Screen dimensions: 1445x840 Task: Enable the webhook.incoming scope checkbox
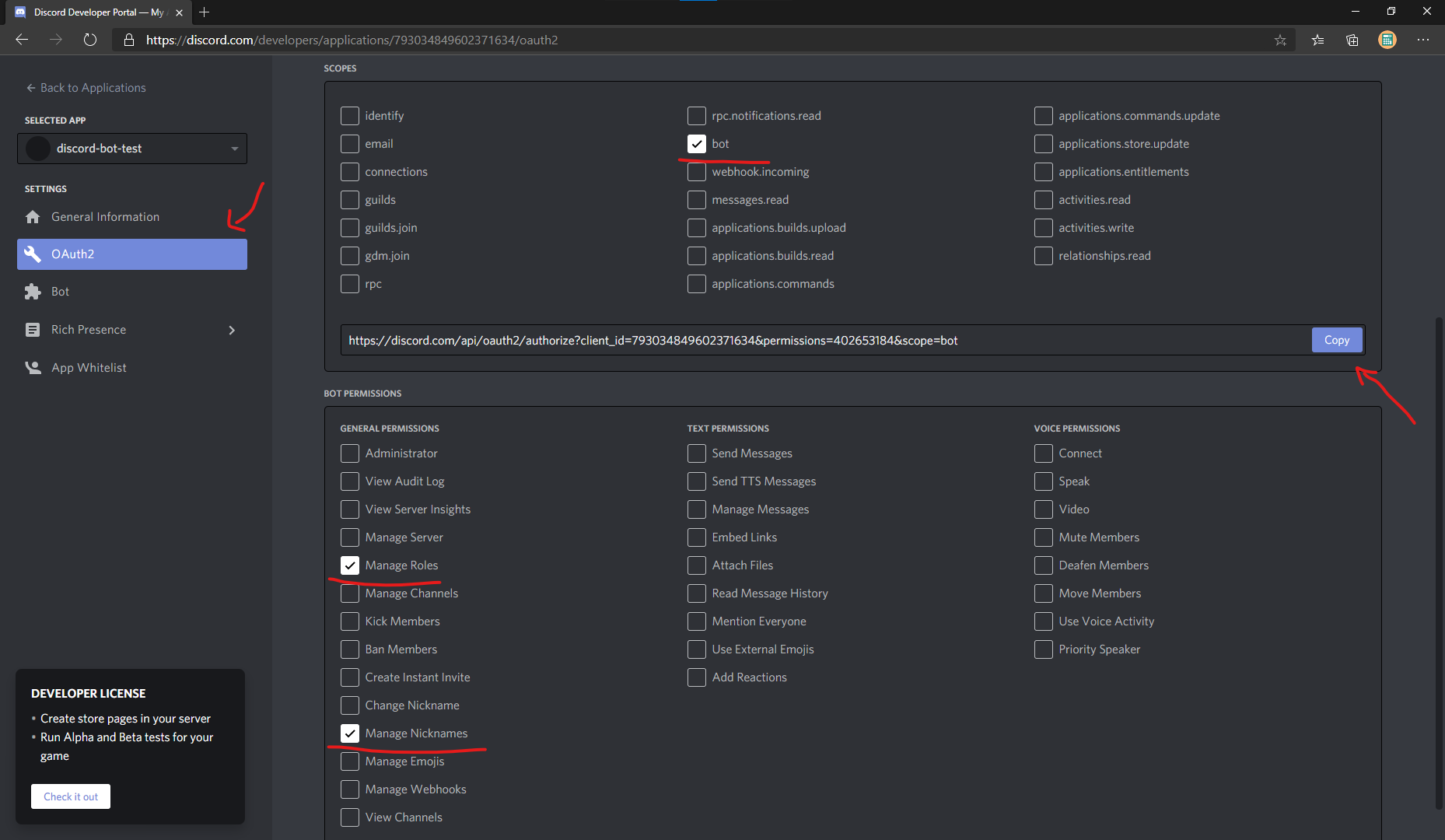click(x=697, y=172)
